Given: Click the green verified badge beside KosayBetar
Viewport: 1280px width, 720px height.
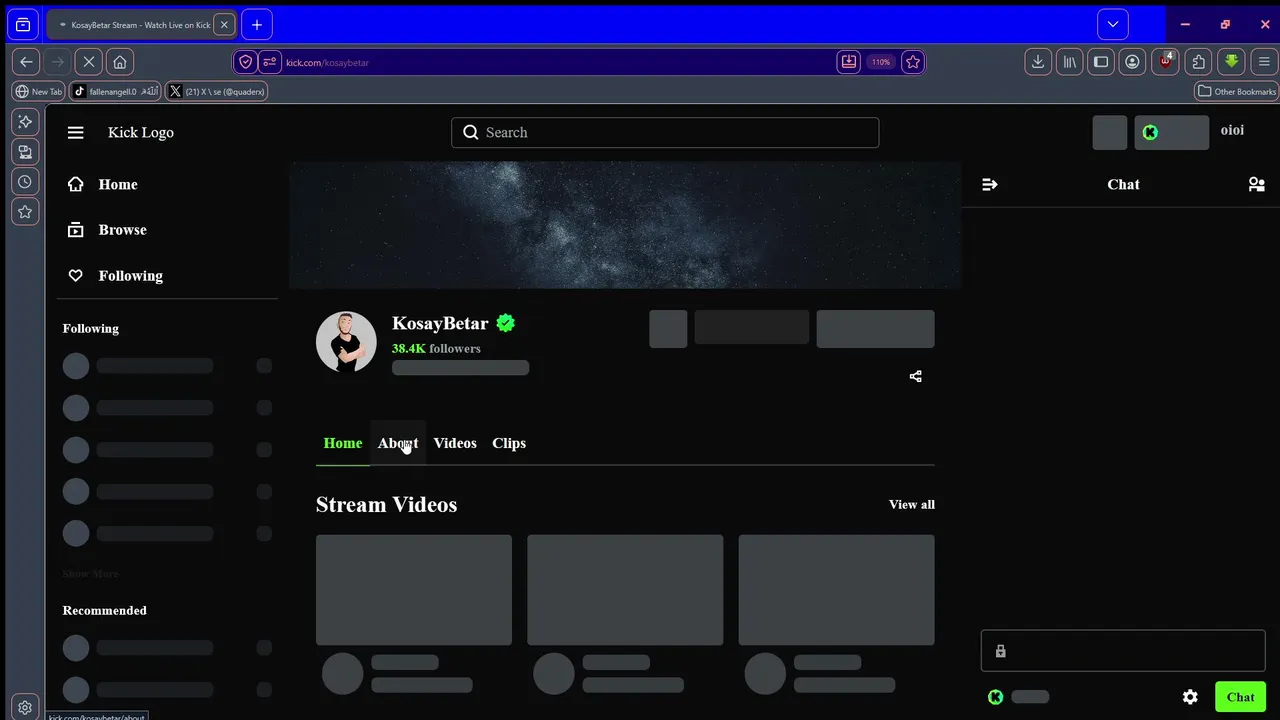Looking at the screenshot, I should 506,323.
